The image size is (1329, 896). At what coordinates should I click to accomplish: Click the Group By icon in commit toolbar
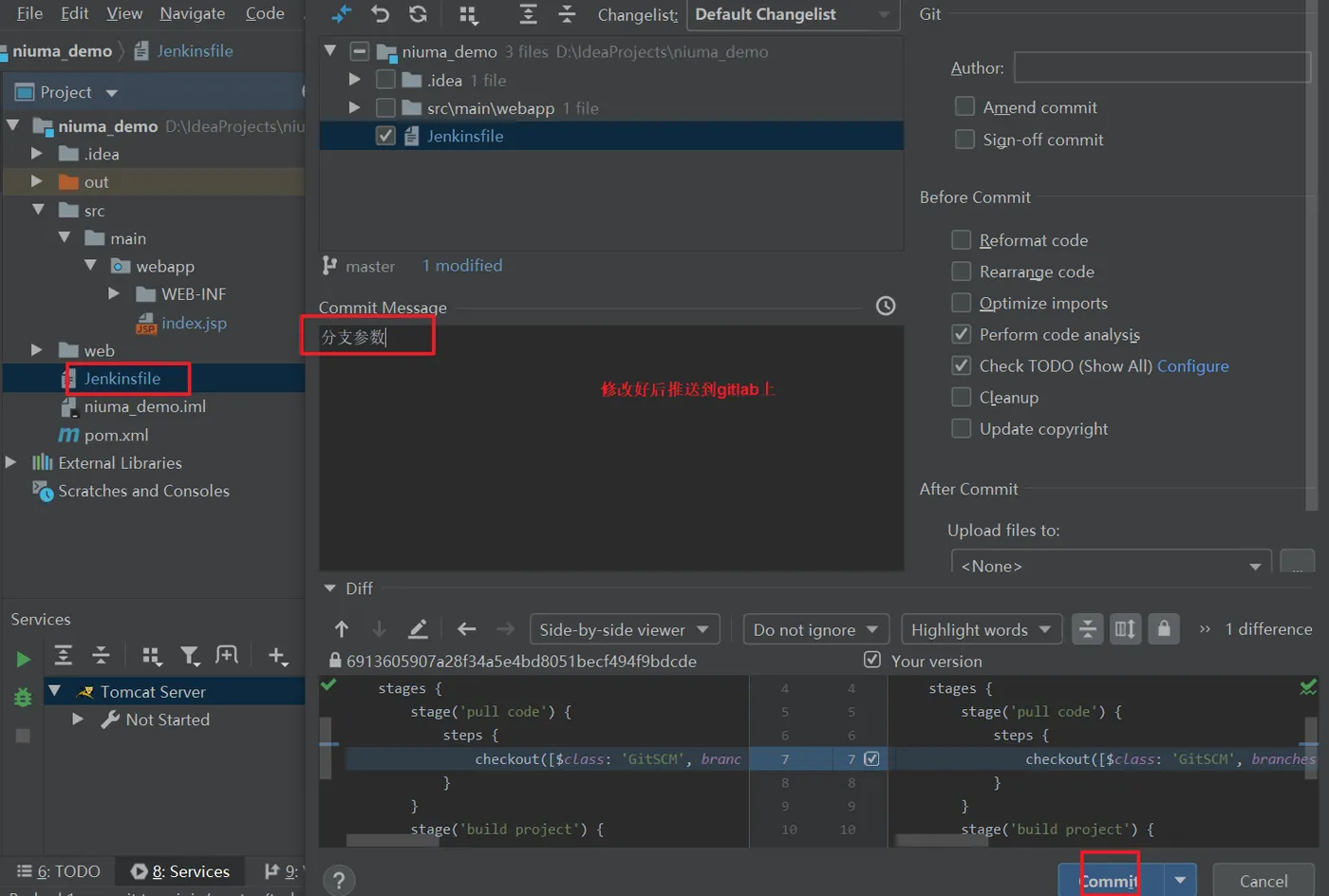pyautogui.click(x=468, y=14)
